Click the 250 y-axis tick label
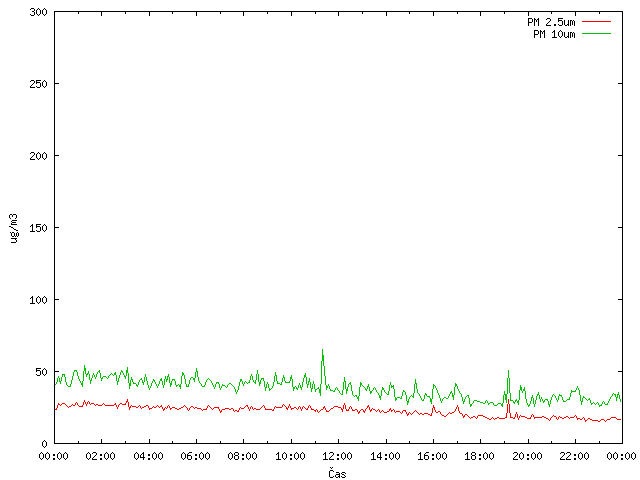The height and width of the screenshot is (480, 640). [x=38, y=84]
